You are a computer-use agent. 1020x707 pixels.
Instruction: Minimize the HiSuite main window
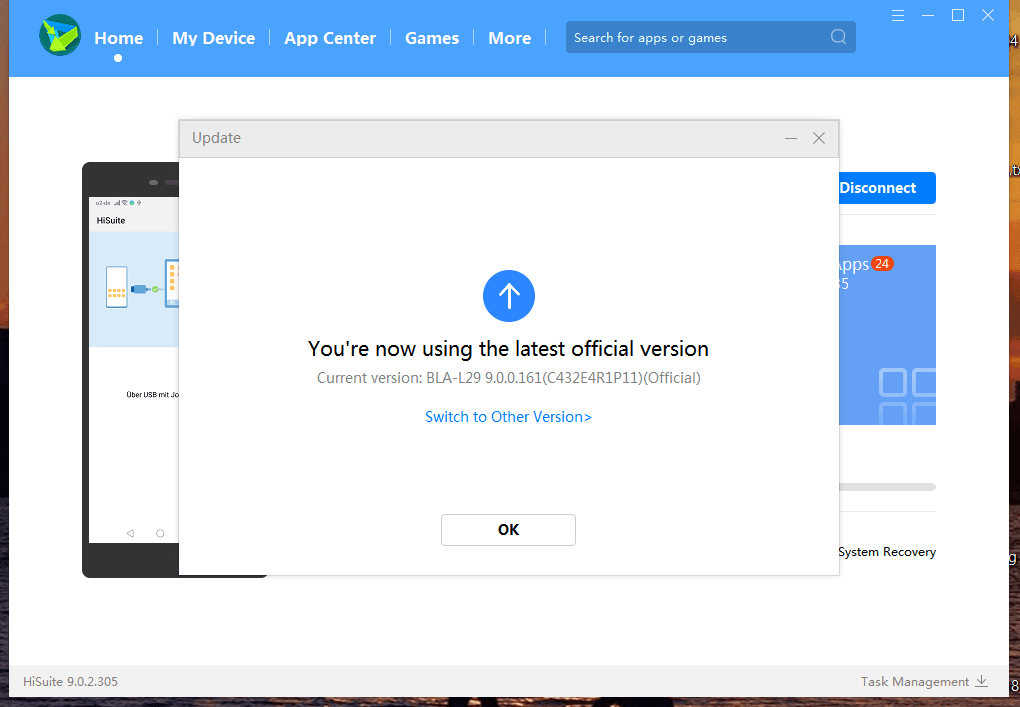(928, 16)
